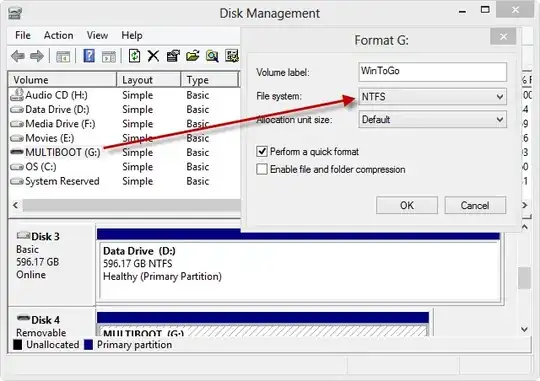Screen dimensions: 540x381
Task: Click the volume list scroll-left arrow
Action: pos(15,206)
